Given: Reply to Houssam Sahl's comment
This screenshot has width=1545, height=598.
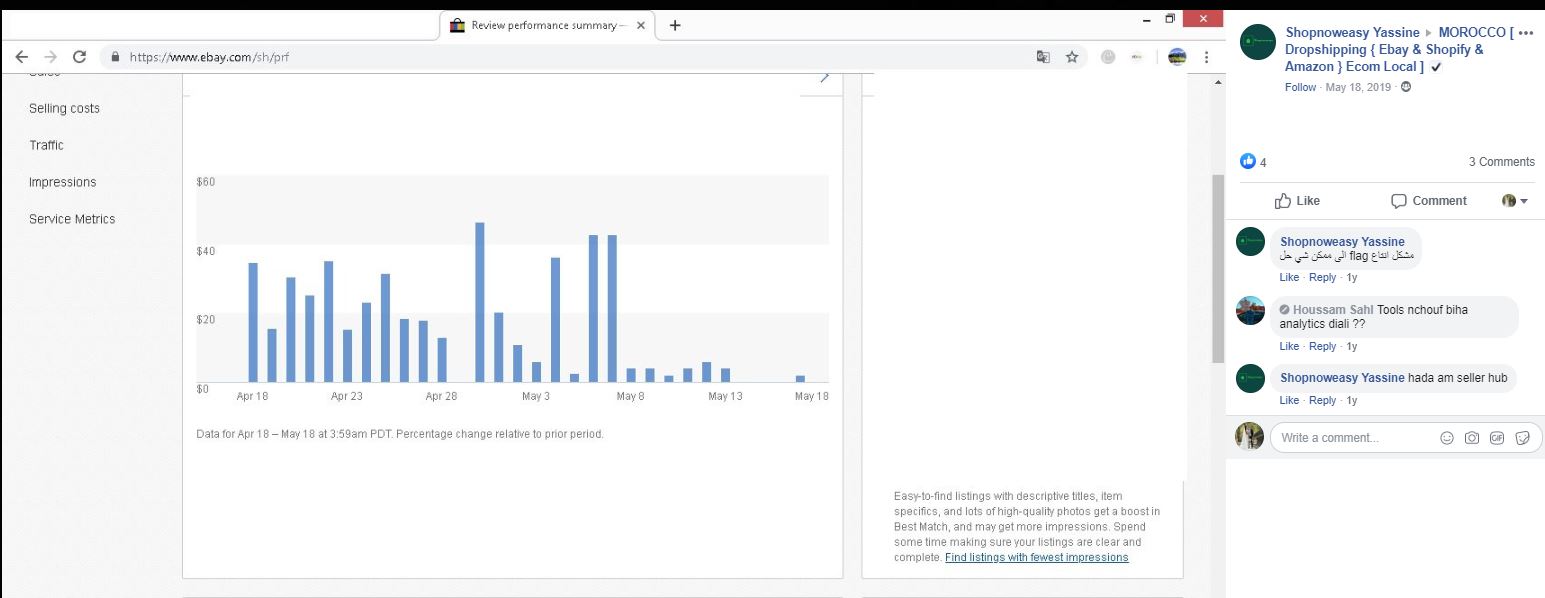Looking at the screenshot, I should (x=1322, y=346).
